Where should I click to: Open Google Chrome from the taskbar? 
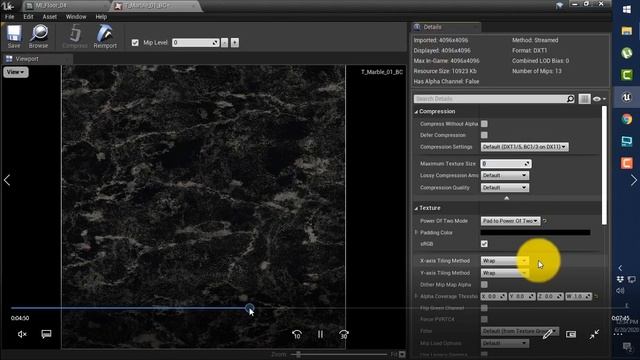(627, 119)
